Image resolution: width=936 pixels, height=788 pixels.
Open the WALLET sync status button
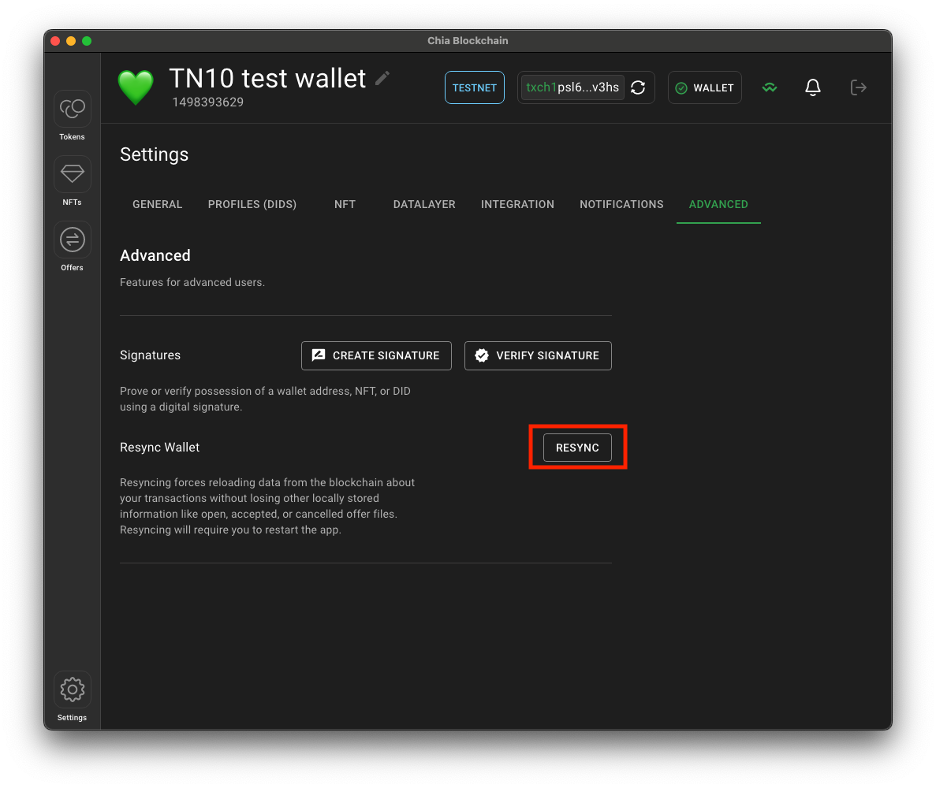pos(704,88)
